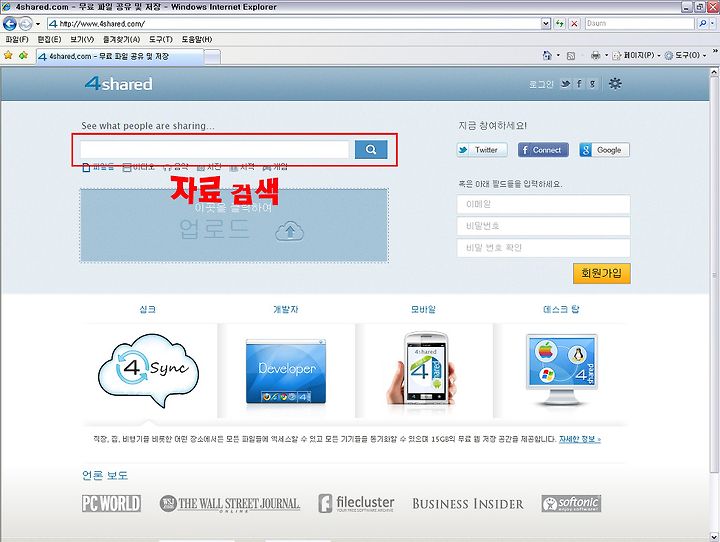Viewport: 720px width, 542px height.
Task: Open the 편집(E) menu
Action: (49, 40)
